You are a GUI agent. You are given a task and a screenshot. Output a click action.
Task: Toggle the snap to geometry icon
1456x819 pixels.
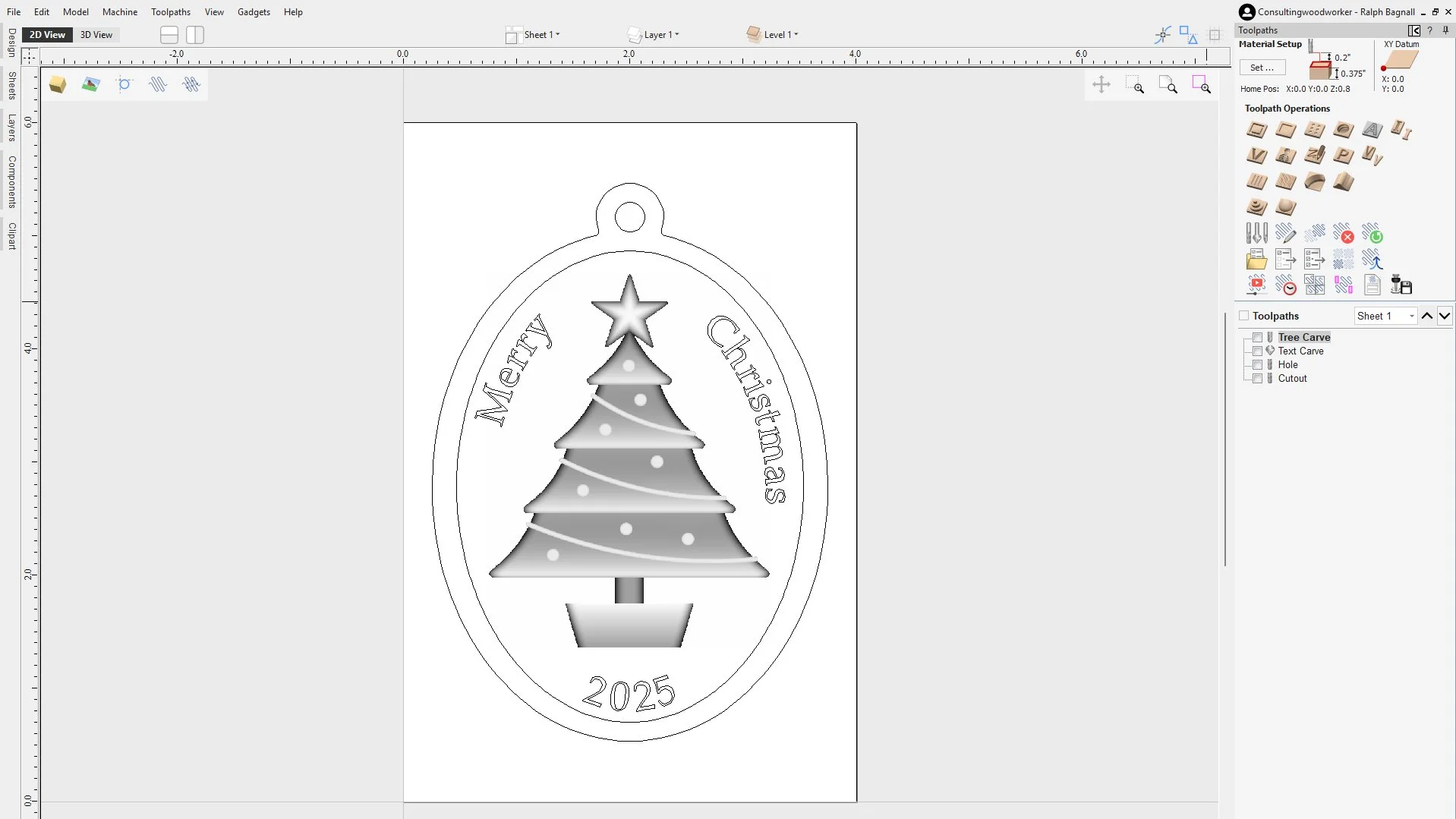click(1163, 35)
